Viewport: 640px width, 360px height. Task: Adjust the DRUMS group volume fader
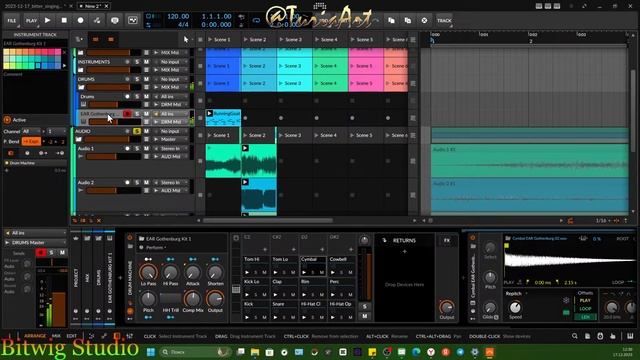pos(113,87)
